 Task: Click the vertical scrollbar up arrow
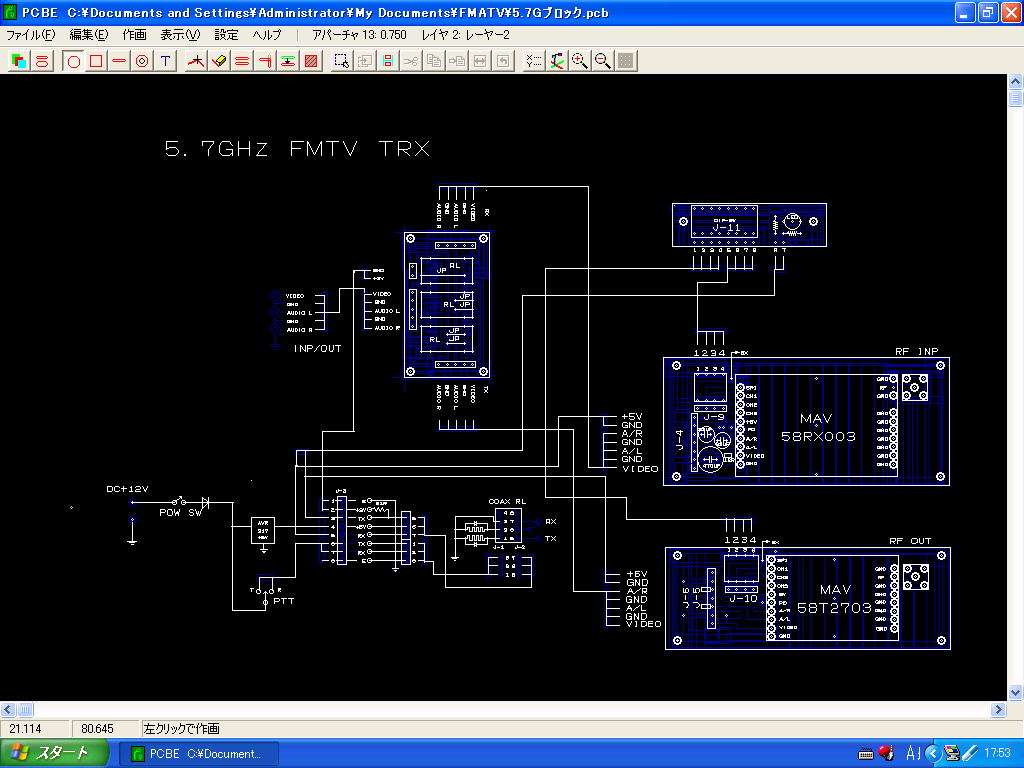[x=1016, y=82]
